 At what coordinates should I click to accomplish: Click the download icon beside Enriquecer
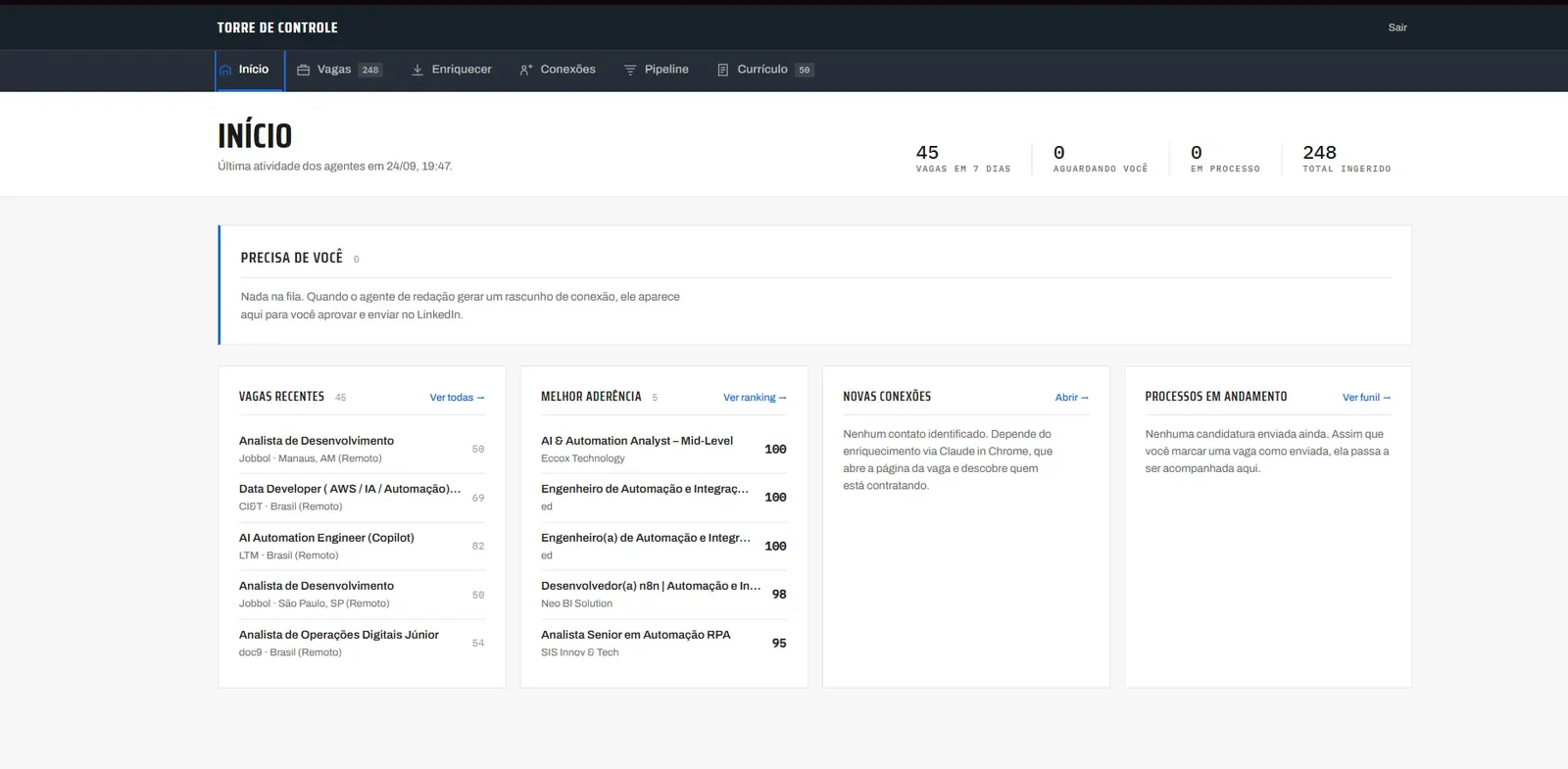[417, 70]
